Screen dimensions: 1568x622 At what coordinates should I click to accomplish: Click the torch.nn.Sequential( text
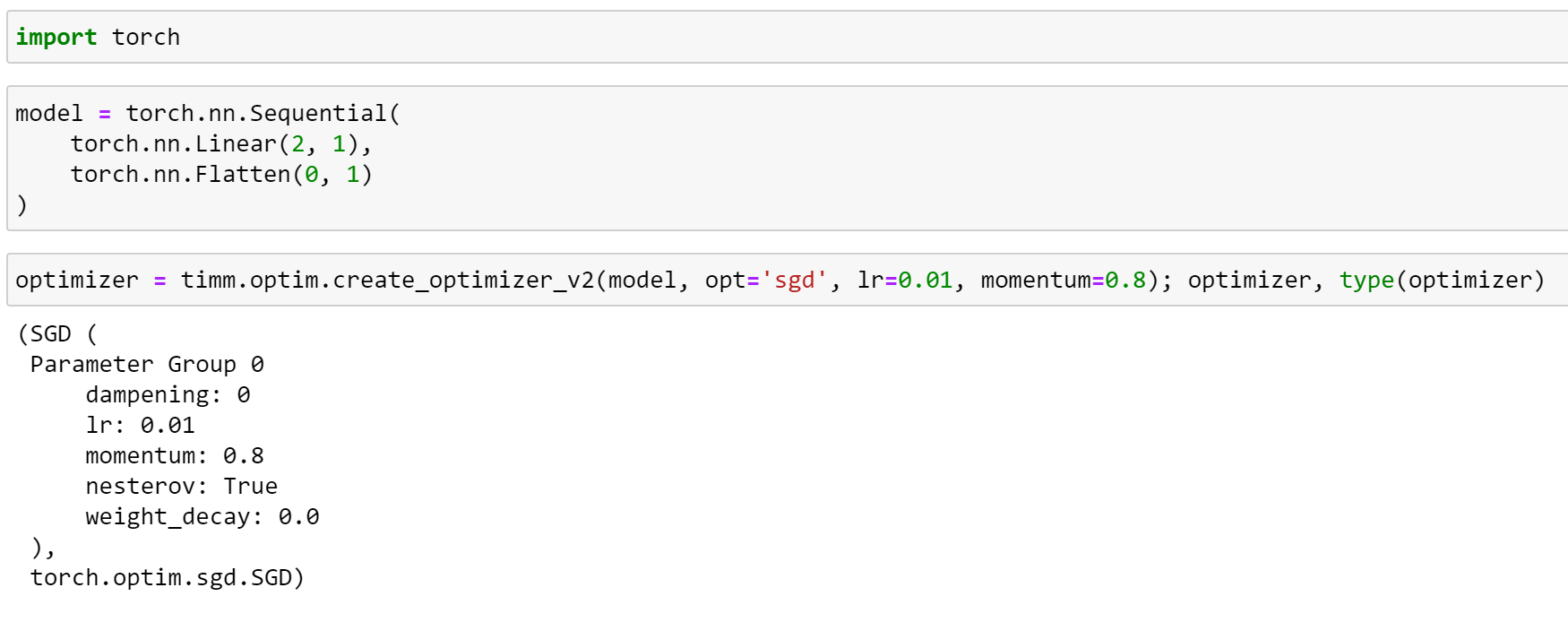pyautogui.click(x=263, y=114)
